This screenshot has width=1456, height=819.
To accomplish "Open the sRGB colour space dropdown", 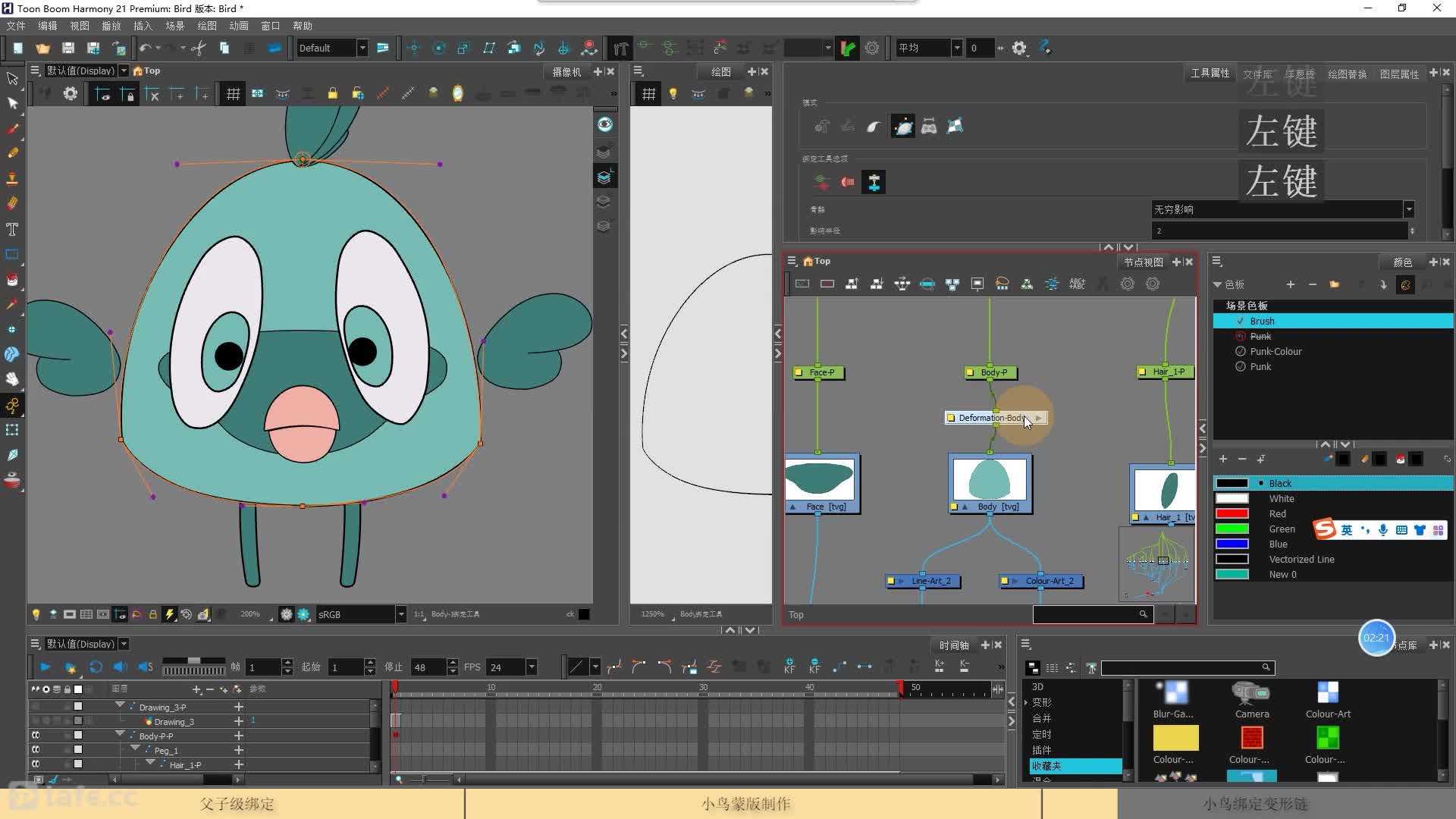I will pos(401,614).
